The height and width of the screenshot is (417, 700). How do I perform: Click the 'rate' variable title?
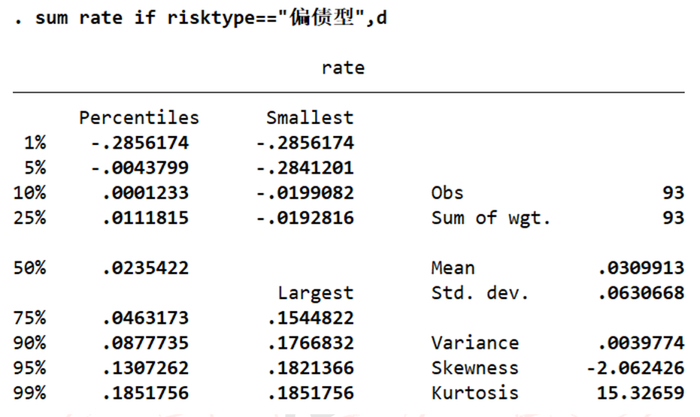(343, 68)
